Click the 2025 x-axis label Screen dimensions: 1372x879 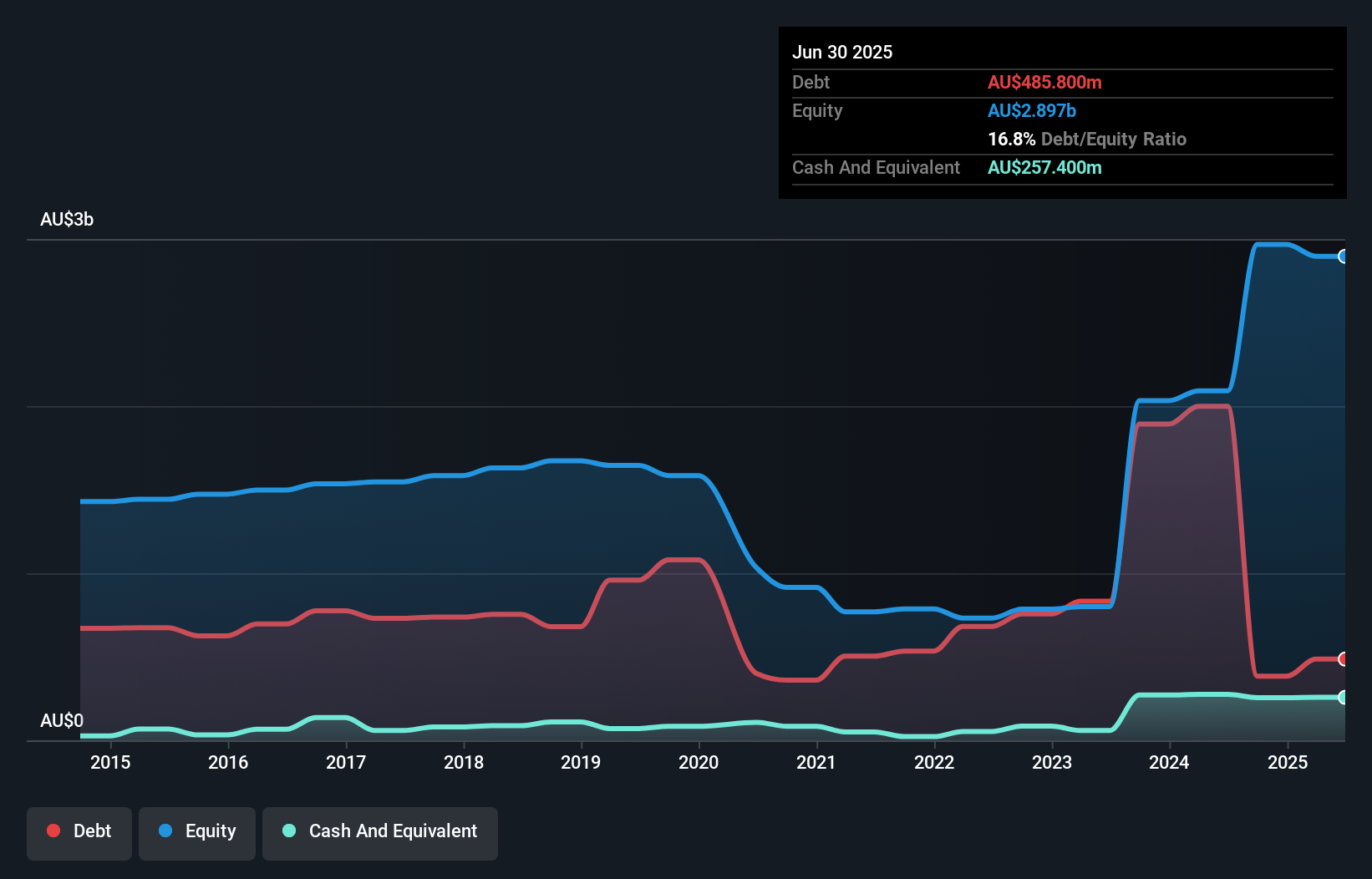click(1288, 762)
